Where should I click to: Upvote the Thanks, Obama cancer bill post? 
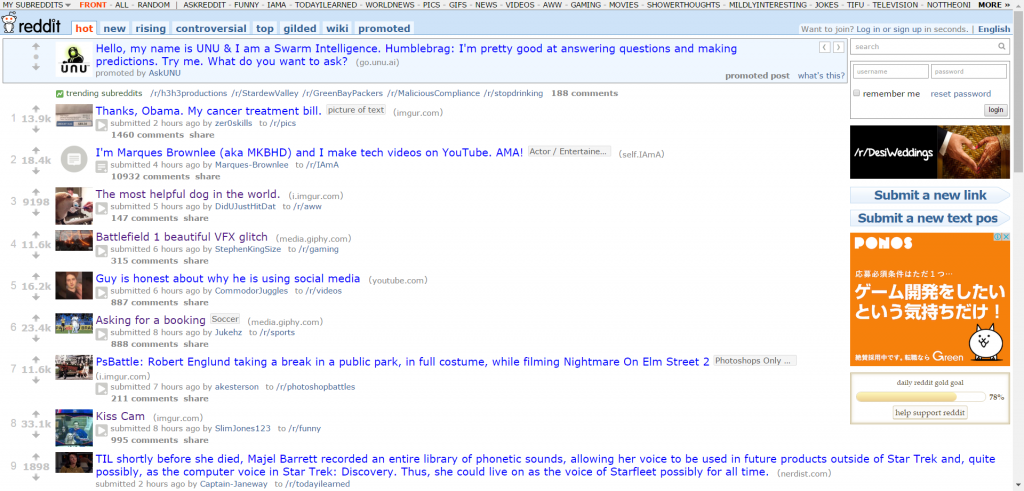pyautogui.click(x=36, y=108)
